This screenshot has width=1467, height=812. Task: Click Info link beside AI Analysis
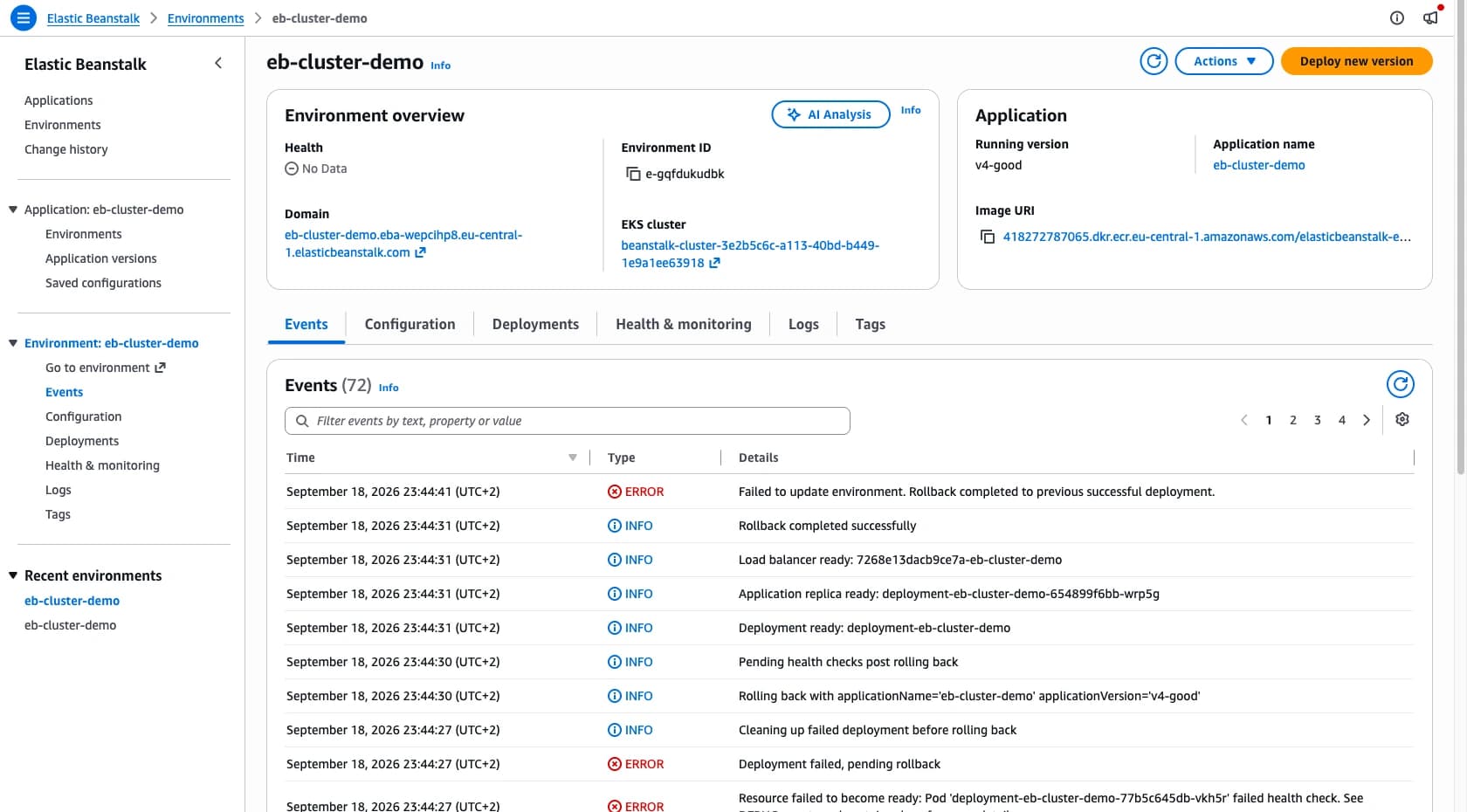(911, 110)
